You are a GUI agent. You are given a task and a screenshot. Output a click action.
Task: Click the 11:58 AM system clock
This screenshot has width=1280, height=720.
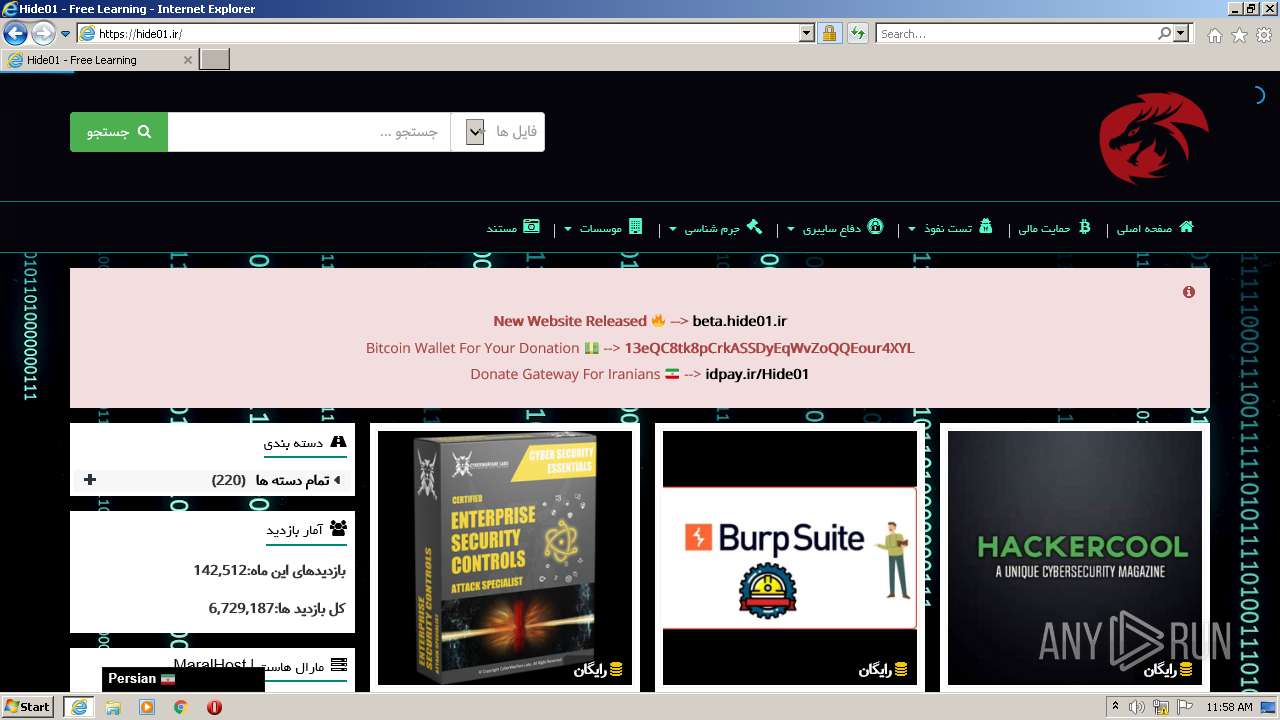tap(1229, 707)
